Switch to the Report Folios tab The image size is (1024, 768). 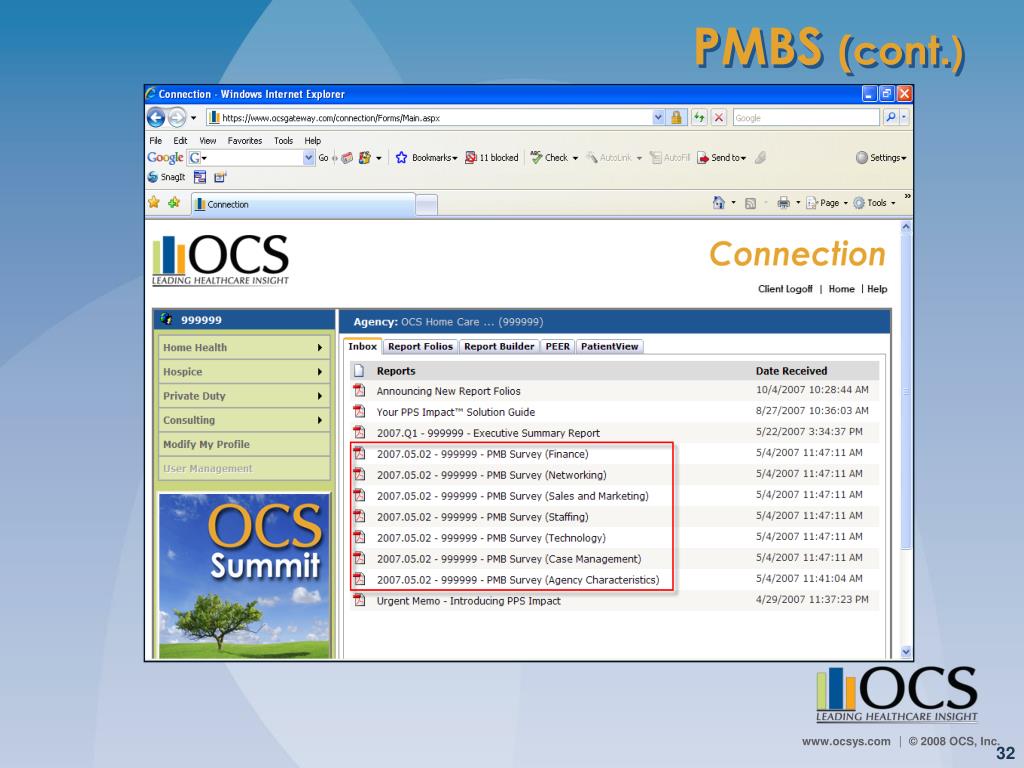(421, 346)
